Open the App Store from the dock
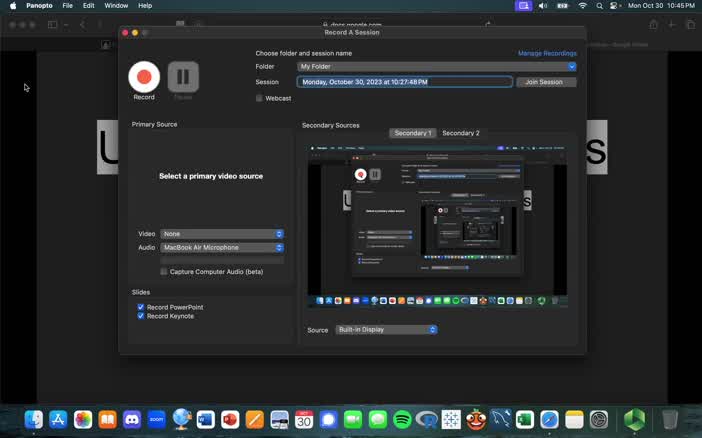The image size is (702, 438). pos(58,420)
